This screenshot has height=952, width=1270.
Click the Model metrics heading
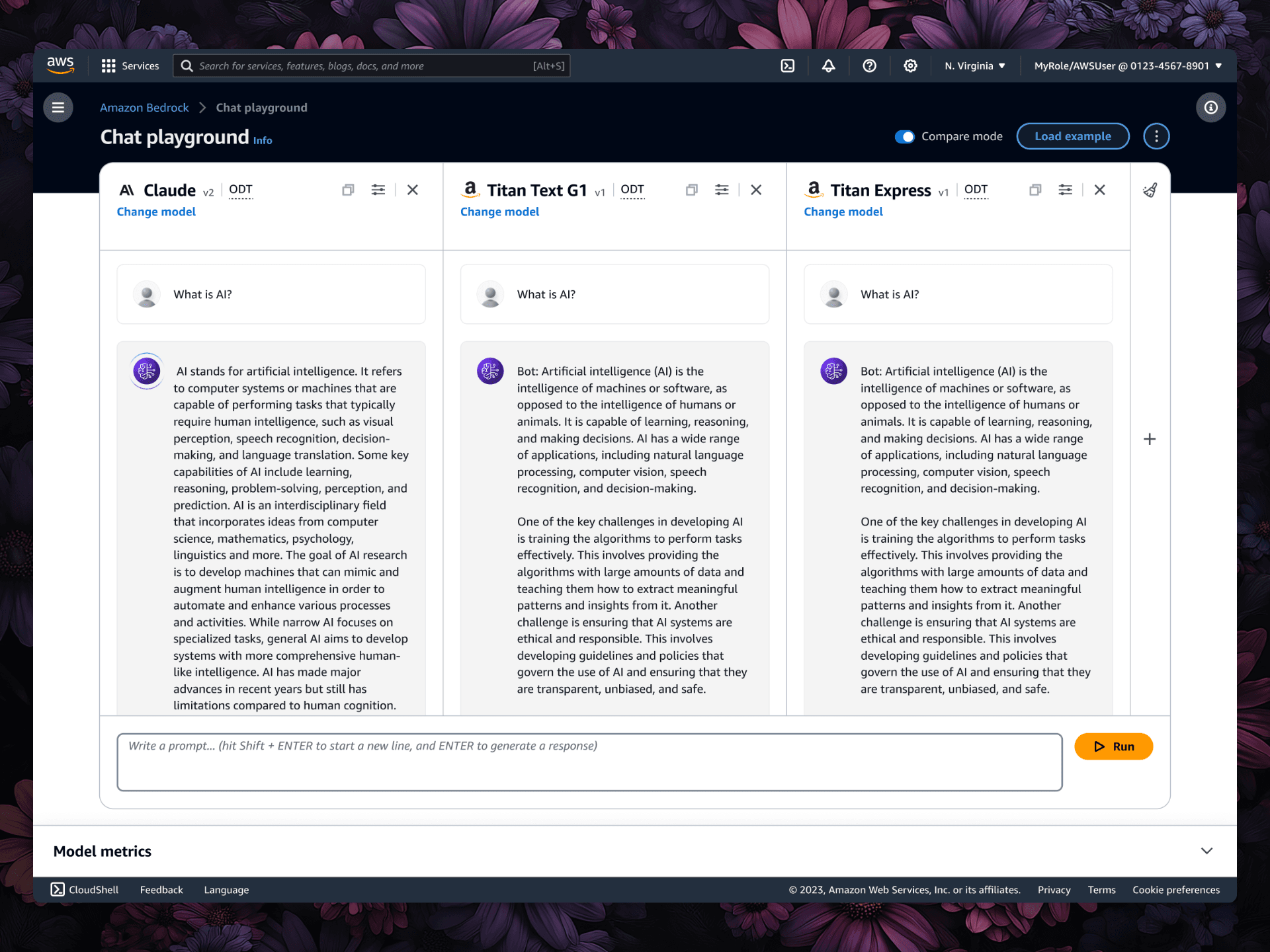pyautogui.click(x=102, y=851)
